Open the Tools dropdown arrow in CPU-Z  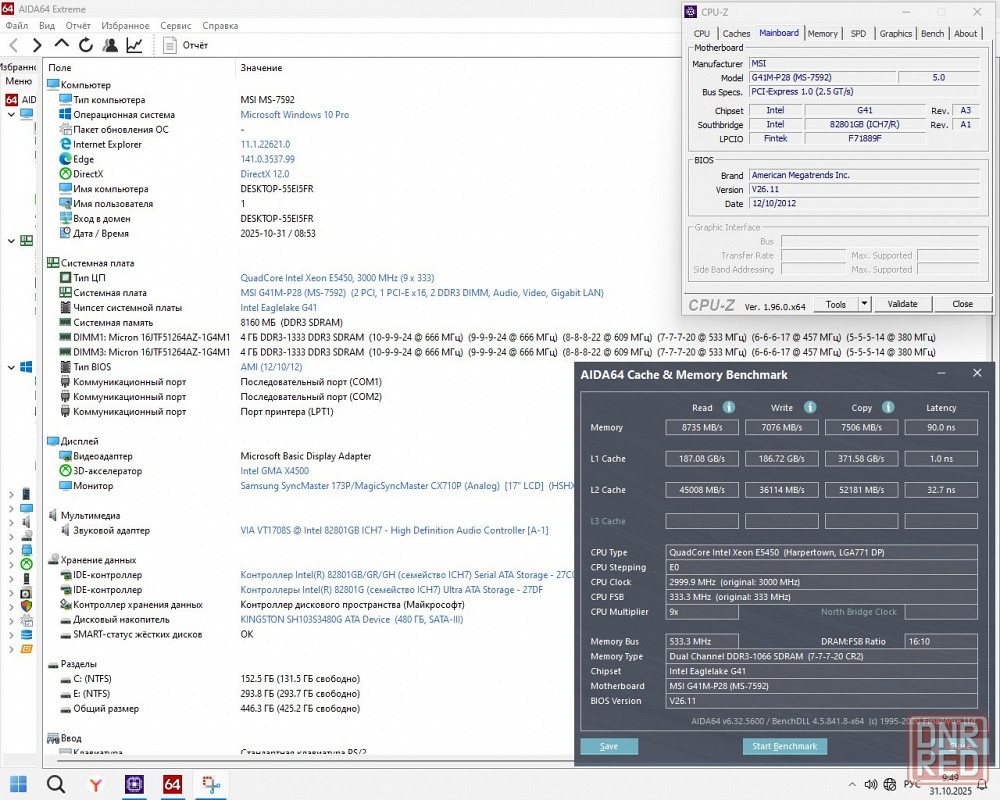click(x=864, y=304)
